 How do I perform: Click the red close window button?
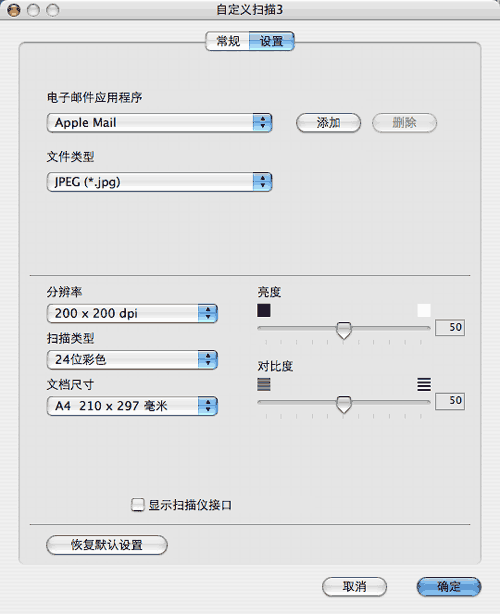[x=14, y=10]
